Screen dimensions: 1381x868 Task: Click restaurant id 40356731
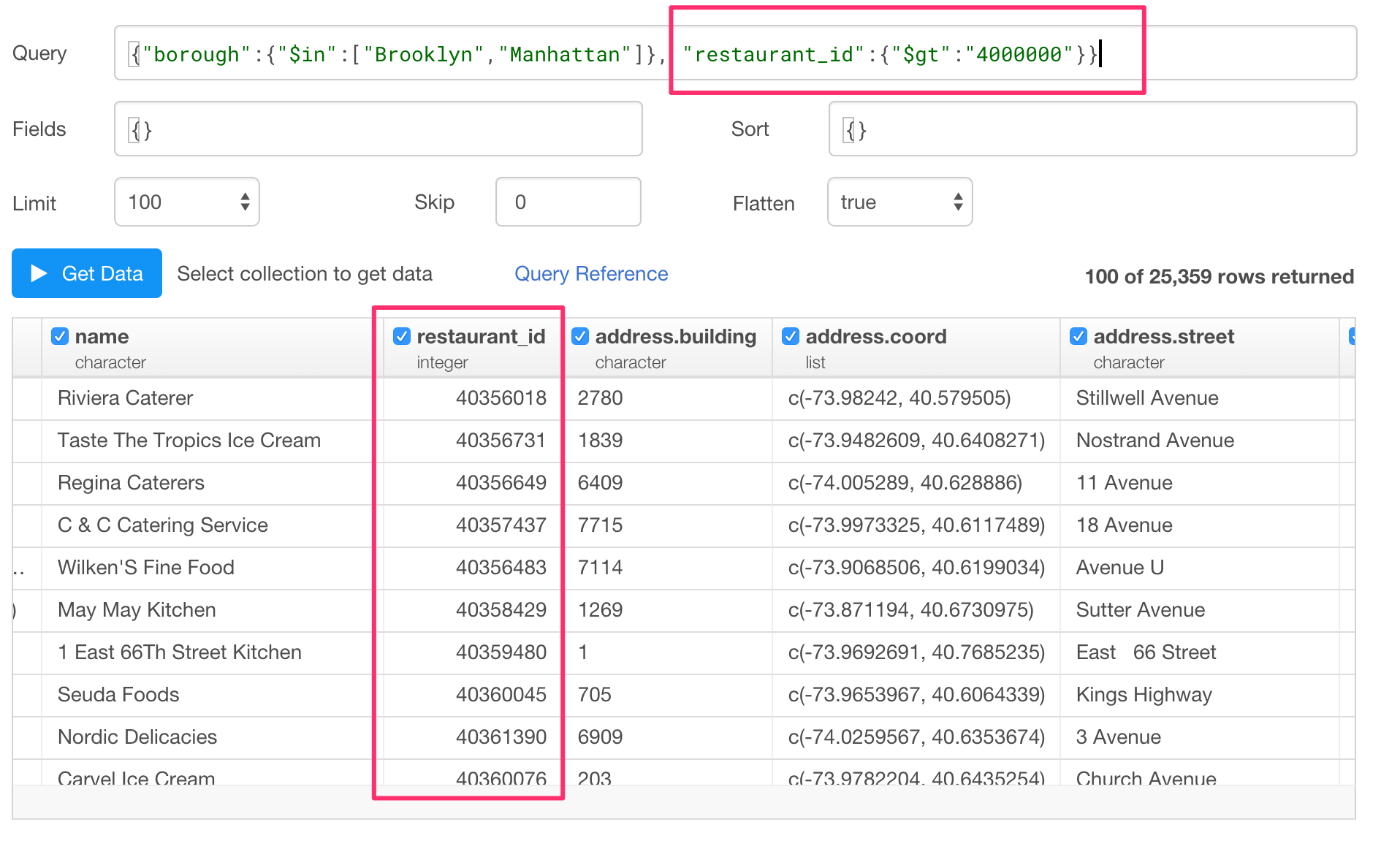501,441
